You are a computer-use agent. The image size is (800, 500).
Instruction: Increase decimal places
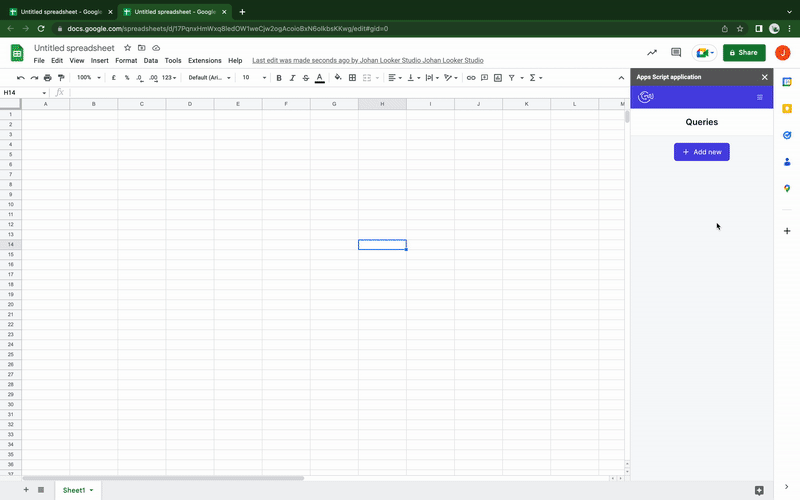pyautogui.click(x=153, y=78)
